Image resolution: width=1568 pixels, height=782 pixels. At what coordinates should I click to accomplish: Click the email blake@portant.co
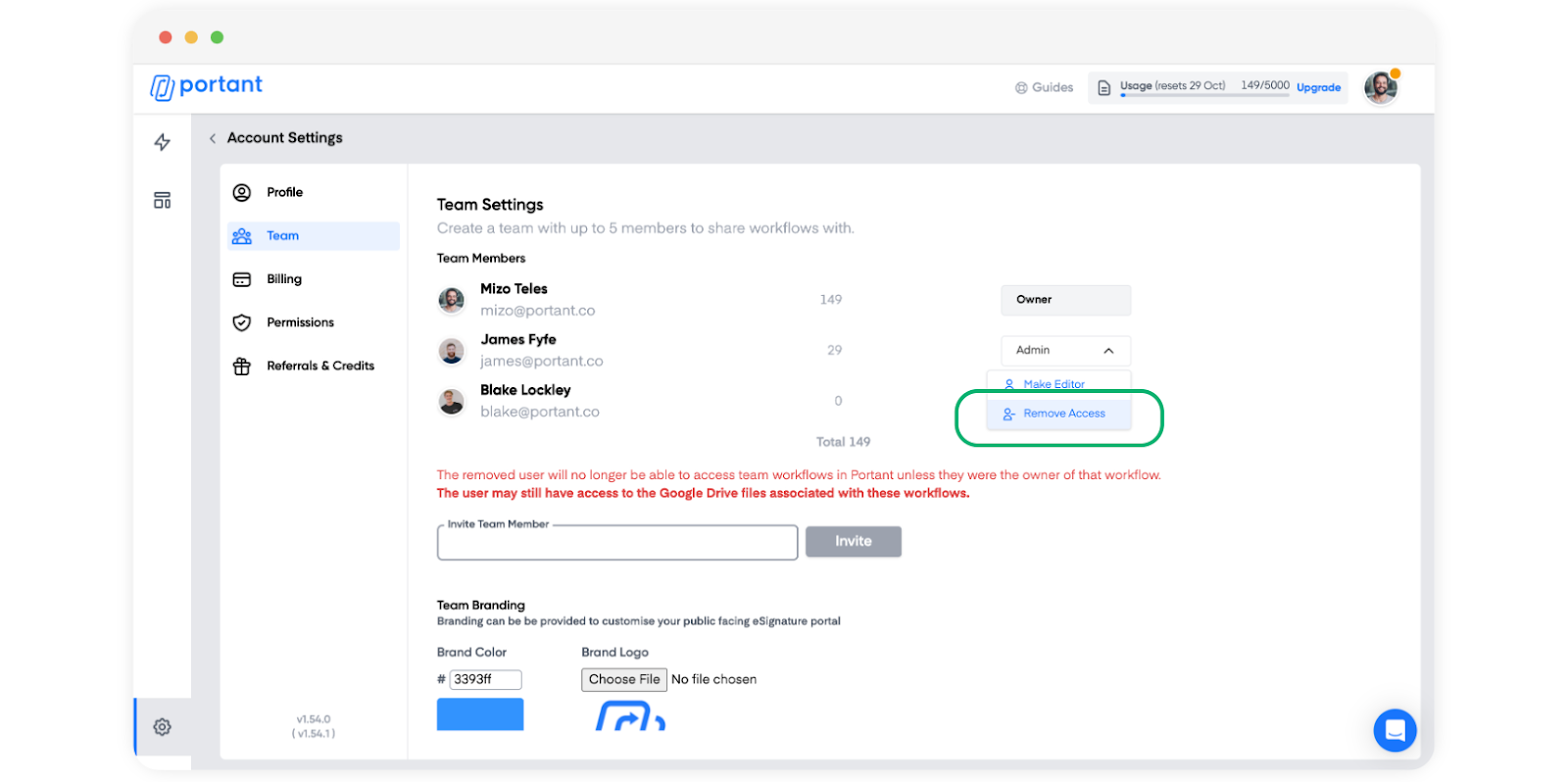(540, 413)
